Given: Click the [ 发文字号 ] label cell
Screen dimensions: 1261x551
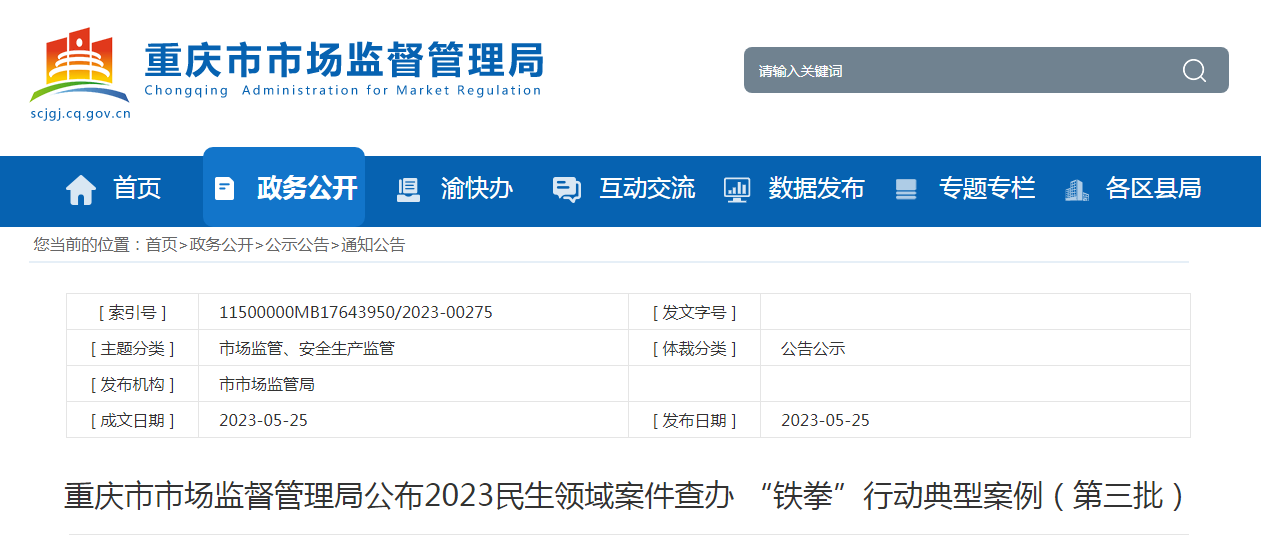Looking at the screenshot, I should (694, 312).
